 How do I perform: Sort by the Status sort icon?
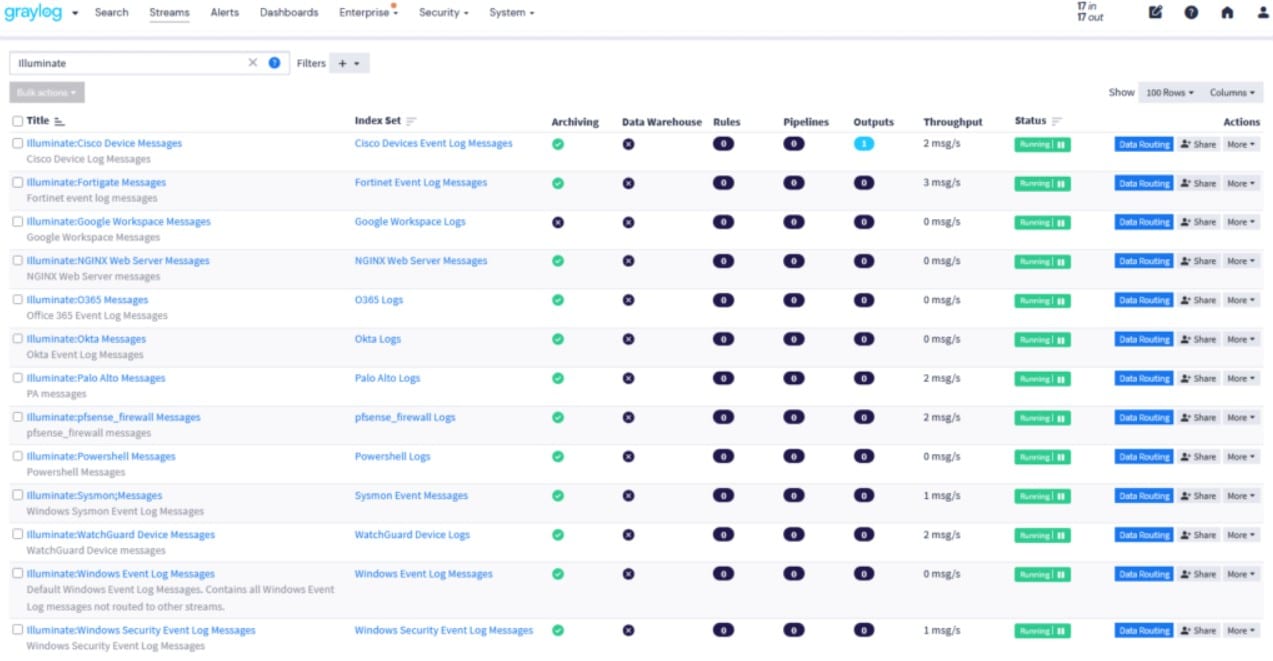point(1057,121)
